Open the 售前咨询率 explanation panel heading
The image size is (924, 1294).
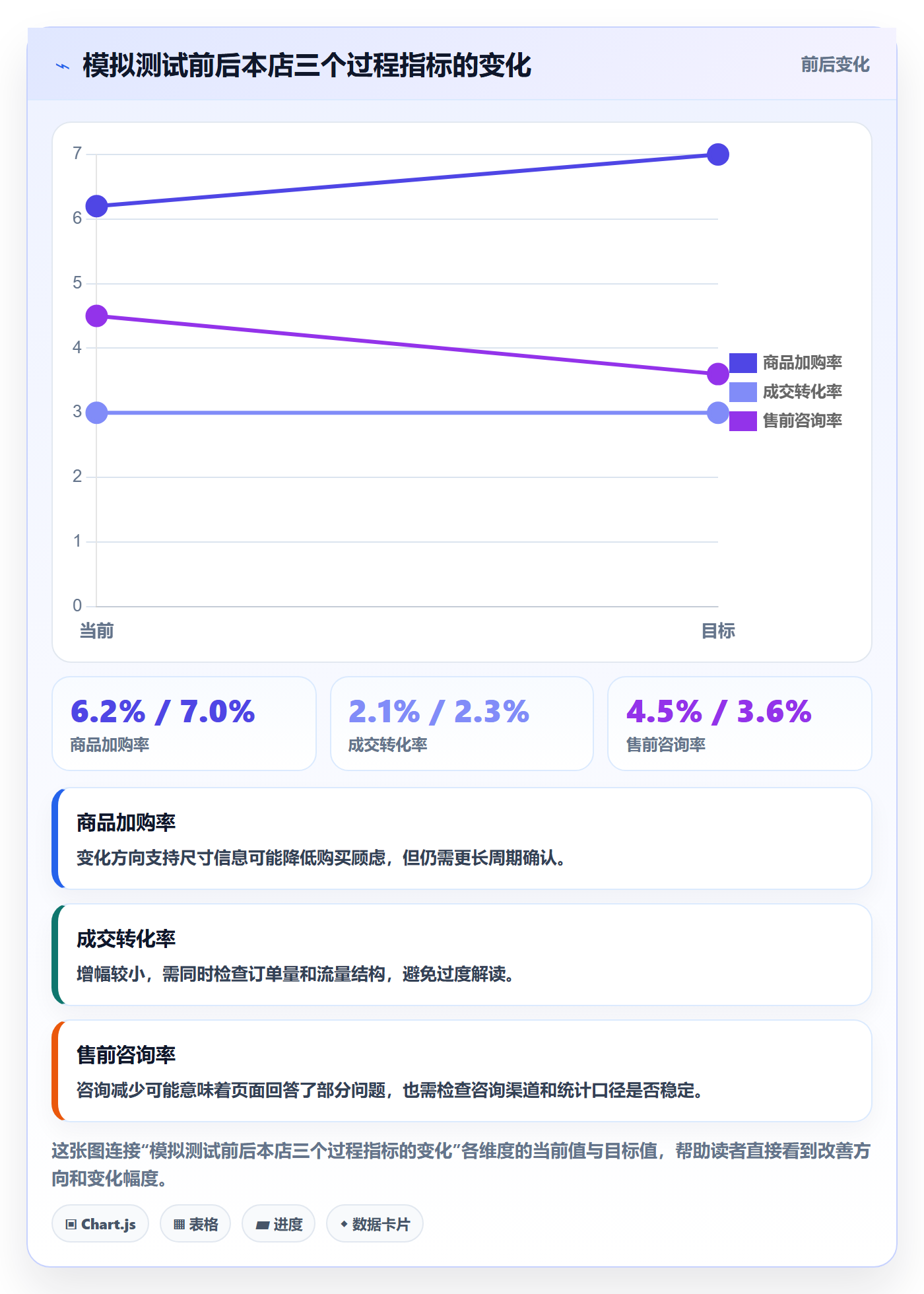[126, 1055]
